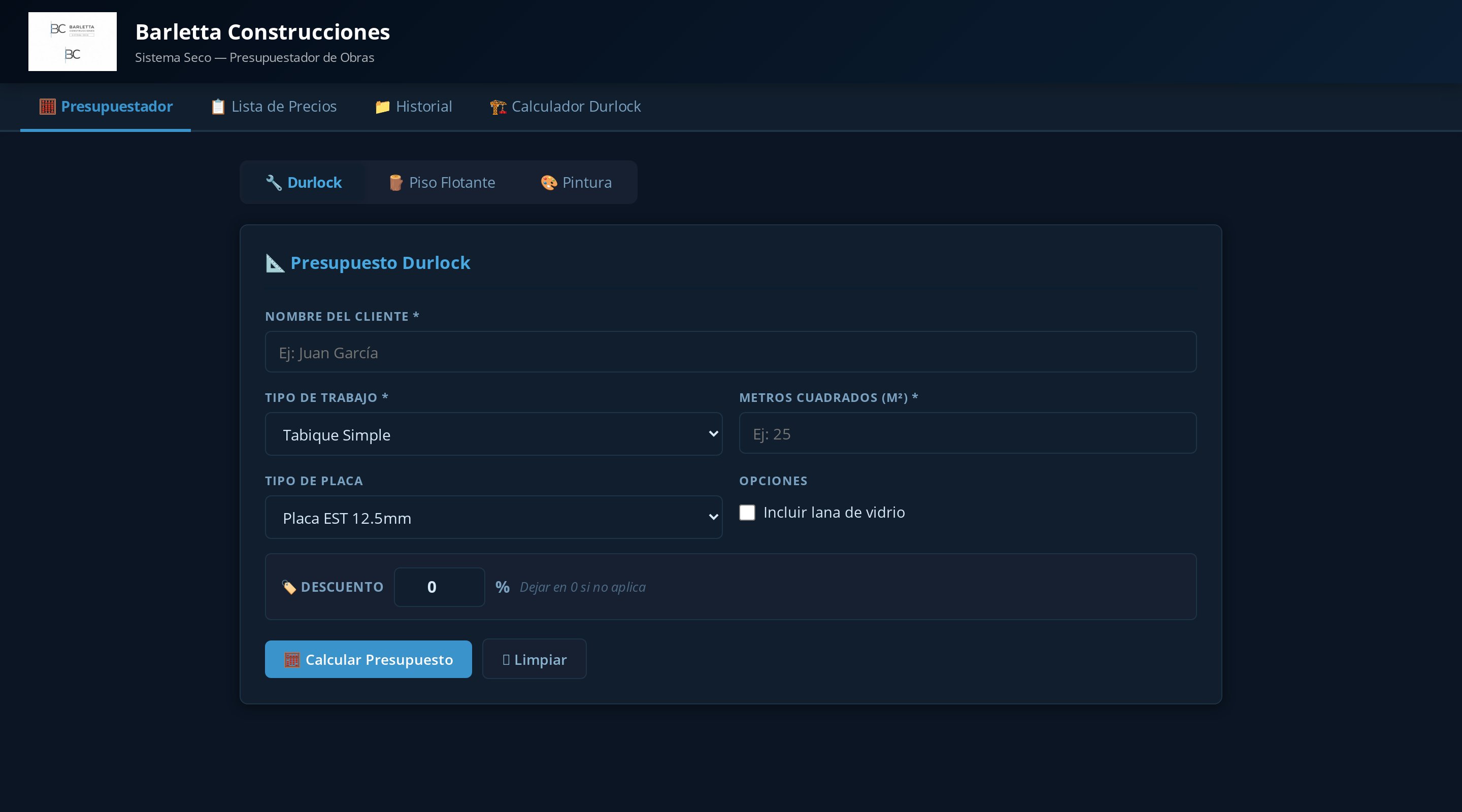Click the Descuento percentage input box
Screen dimensions: 1462x812
click(439, 587)
